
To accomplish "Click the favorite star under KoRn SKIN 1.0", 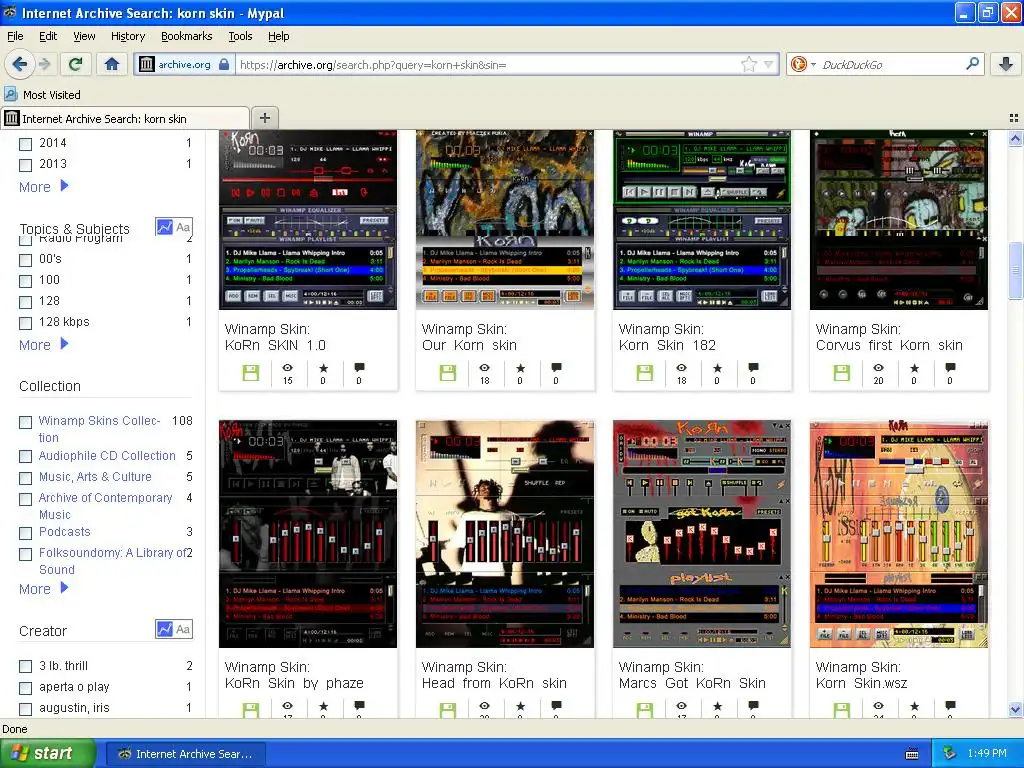I will 323,368.
